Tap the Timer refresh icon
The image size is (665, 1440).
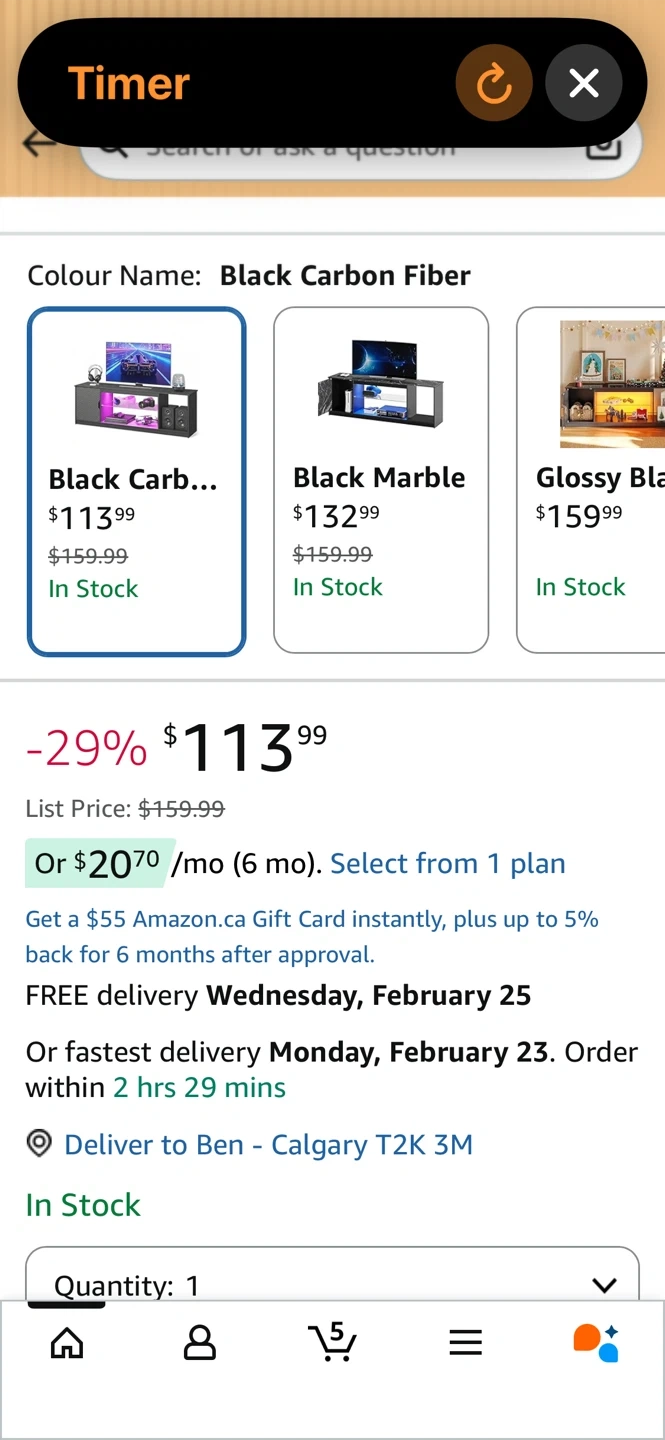[494, 84]
